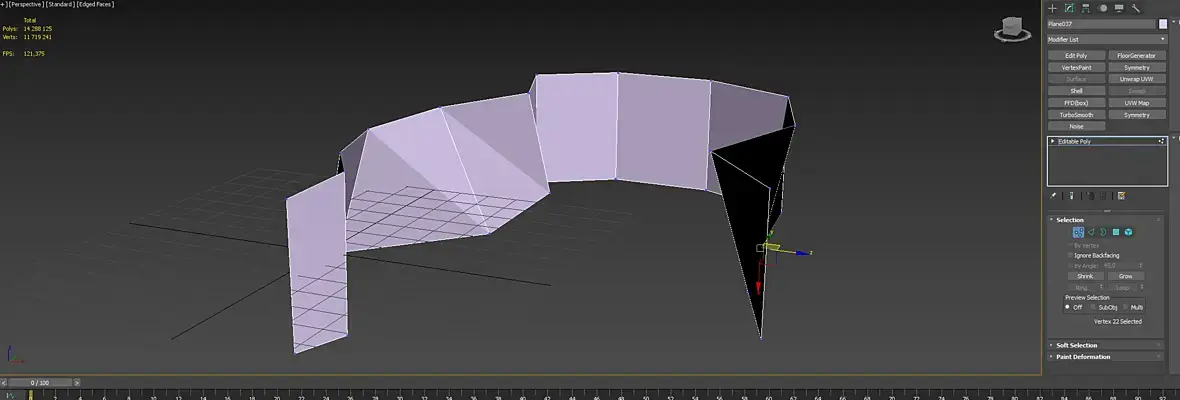Select SubObj preview selection radio
Viewport: 1180px width, 400px height.
coord(1093,307)
